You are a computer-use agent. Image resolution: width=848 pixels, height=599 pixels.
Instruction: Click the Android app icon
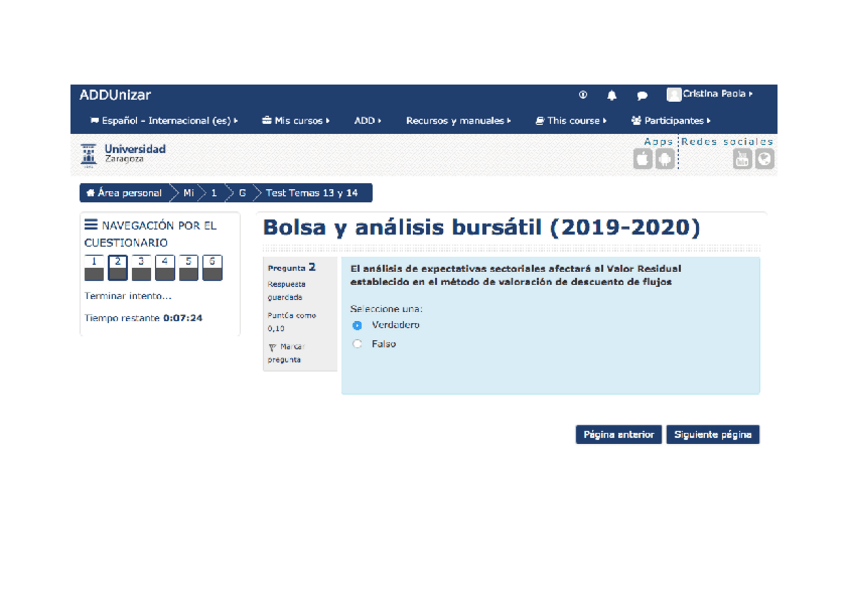pos(664,159)
